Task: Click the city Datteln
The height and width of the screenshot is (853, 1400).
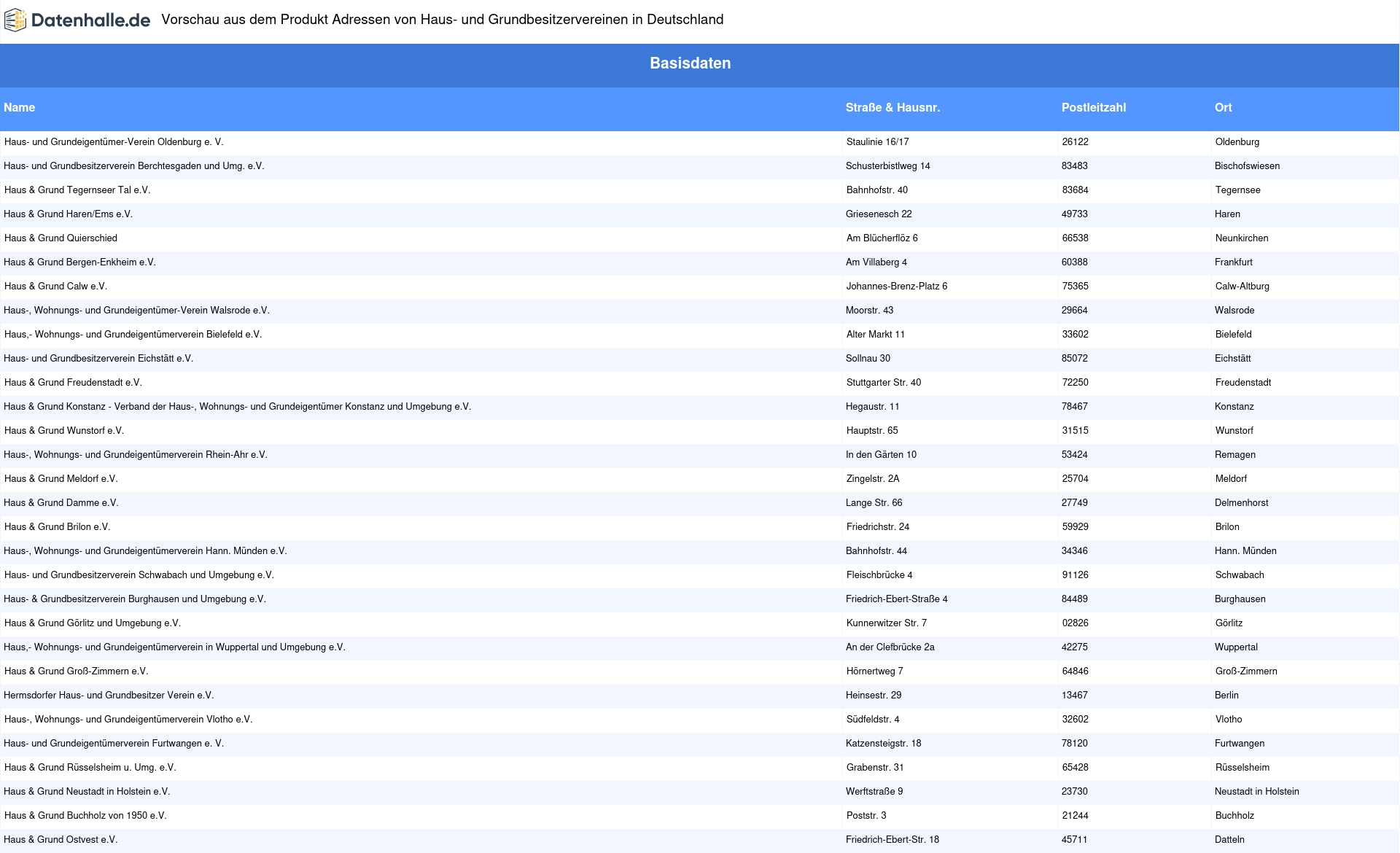Action: (1230, 840)
